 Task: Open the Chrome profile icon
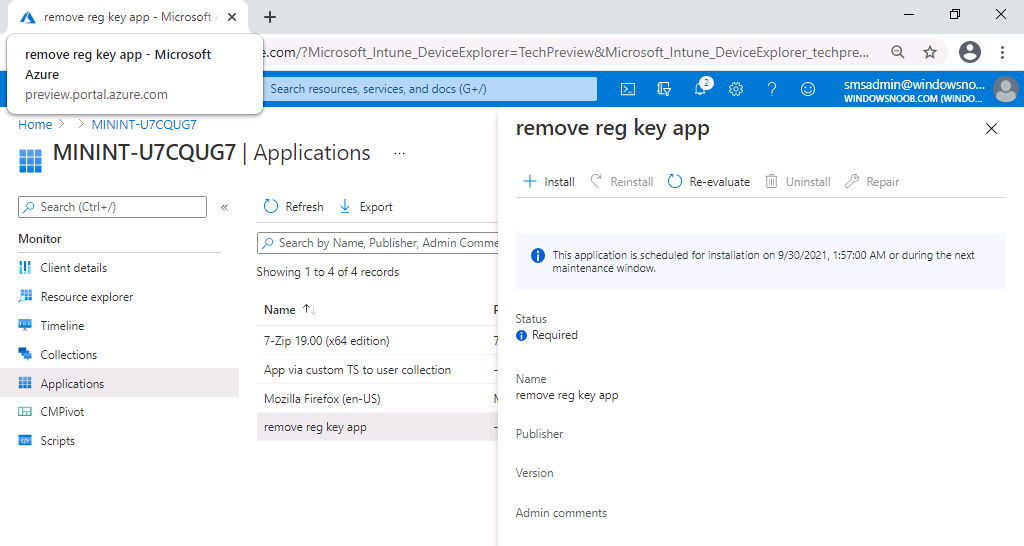coord(970,52)
